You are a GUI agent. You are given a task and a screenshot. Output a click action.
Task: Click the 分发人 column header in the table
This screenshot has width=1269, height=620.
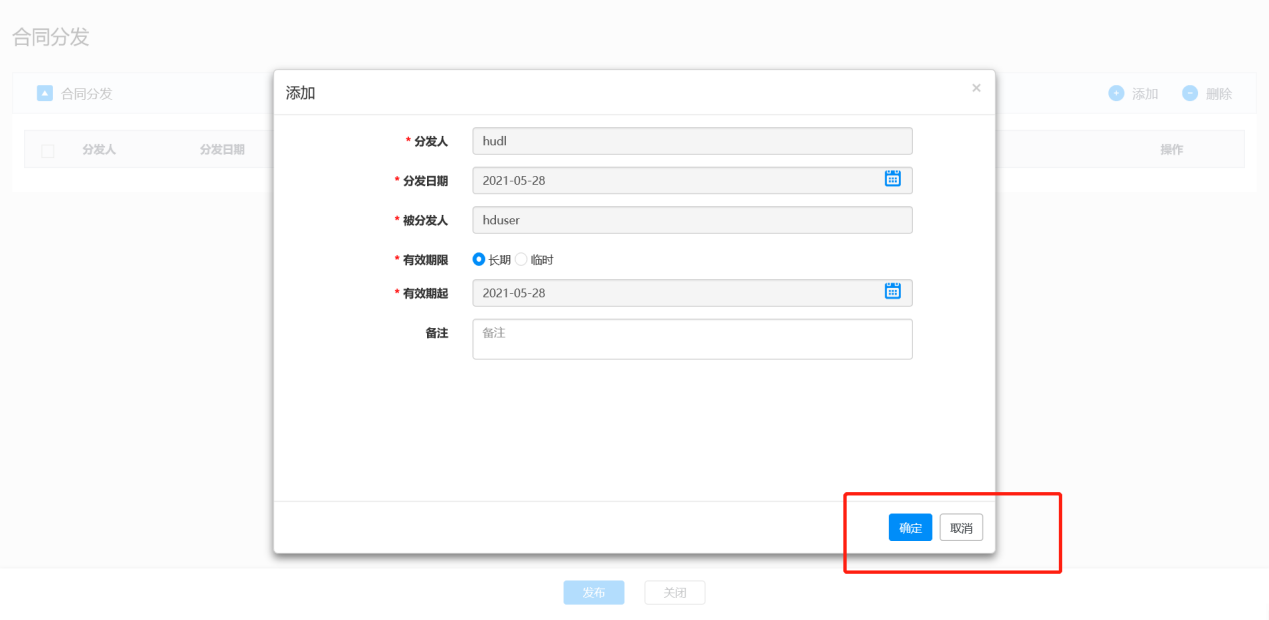coord(99,149)
